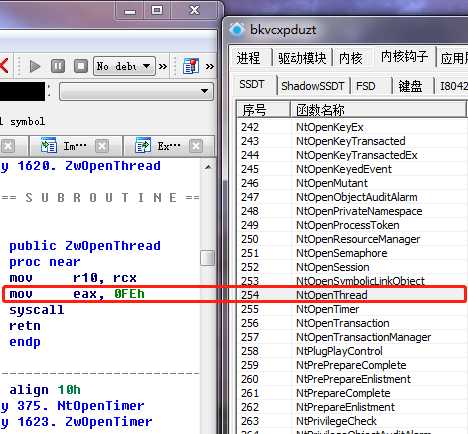Select row 248 NtOpenPrivateNamespace
The width and height of the screenshot is (468, 434).
click(x=352, y=211)
